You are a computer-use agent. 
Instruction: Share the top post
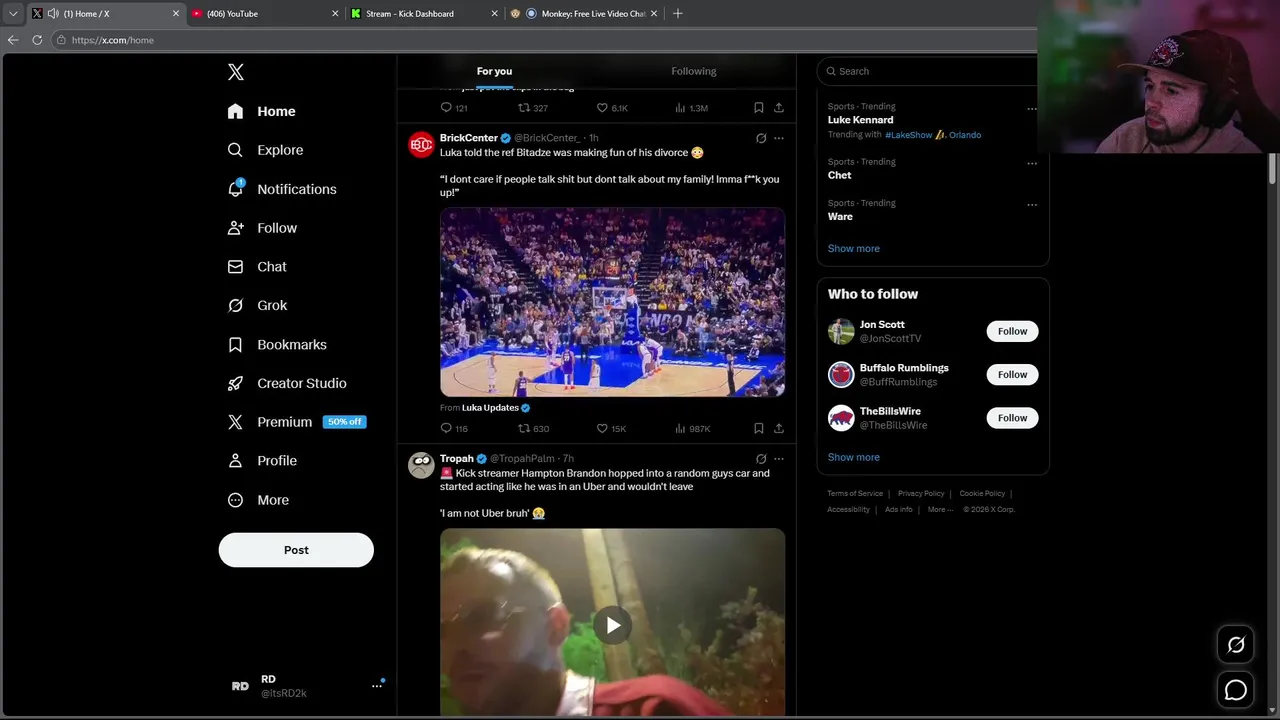pos(779,108)
